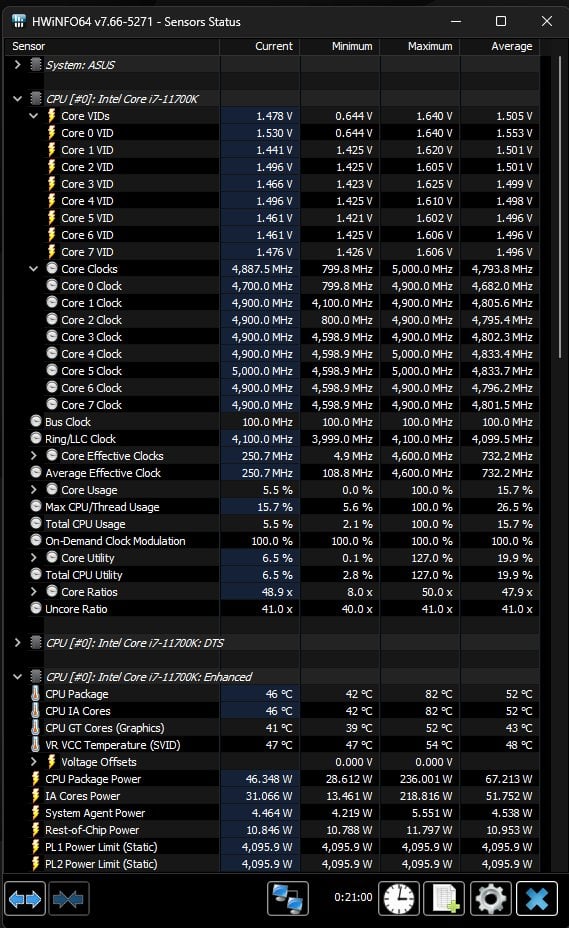
Task: Collapse the CPU [#0]: Intel Core i7-11700K group
Action: point(17,99)
